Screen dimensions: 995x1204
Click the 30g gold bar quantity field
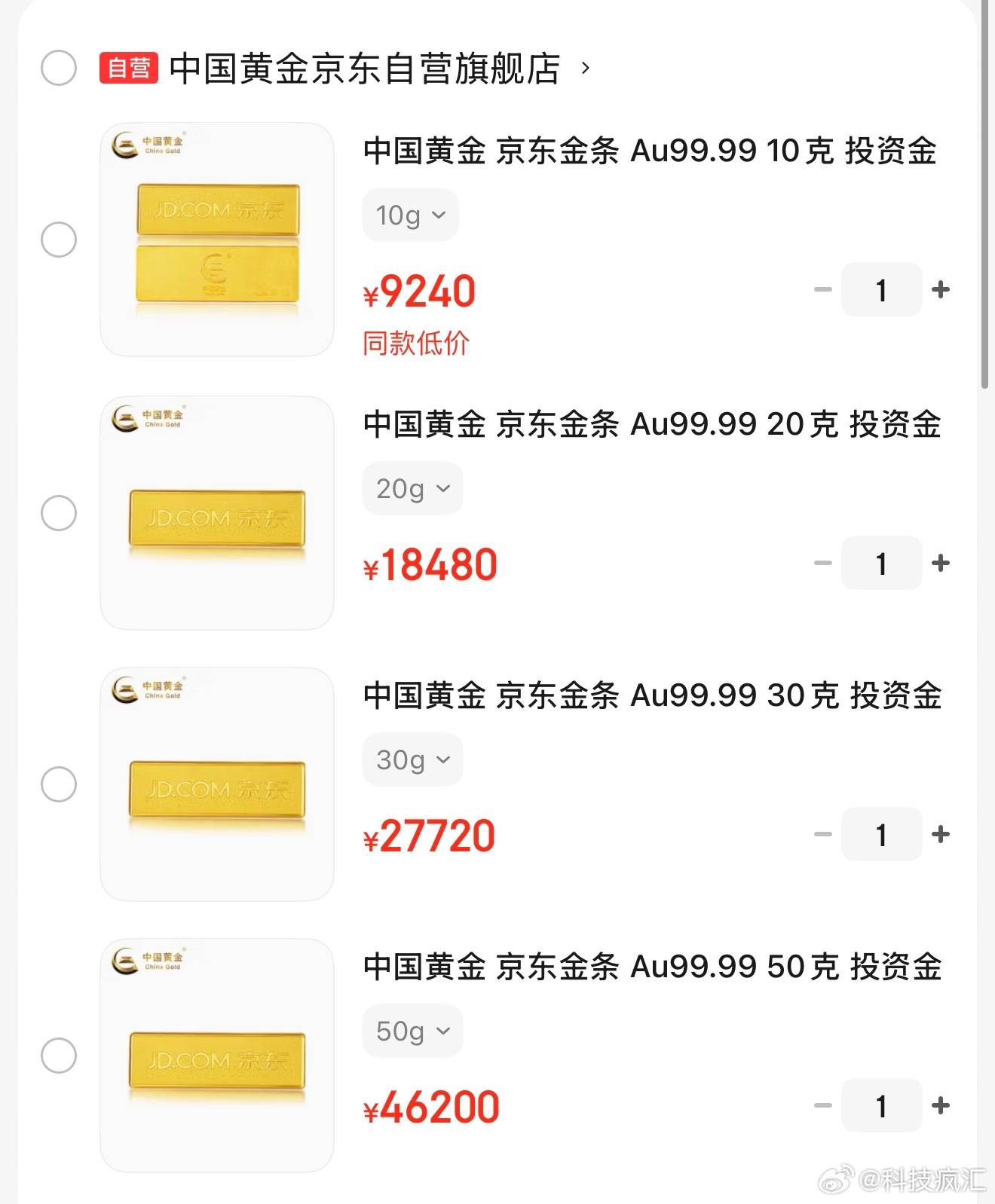click(x=881, y=834)
